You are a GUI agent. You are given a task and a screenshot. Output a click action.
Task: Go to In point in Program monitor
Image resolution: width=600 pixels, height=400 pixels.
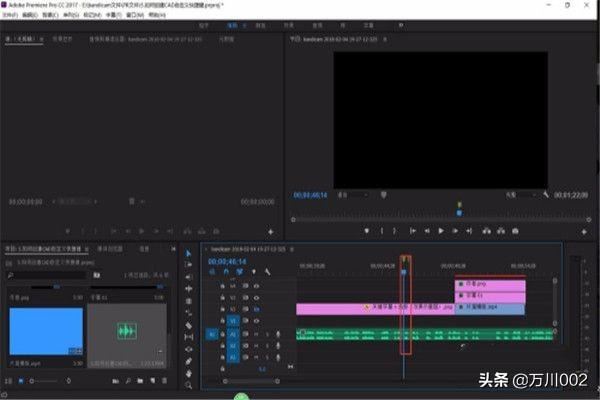412,231
